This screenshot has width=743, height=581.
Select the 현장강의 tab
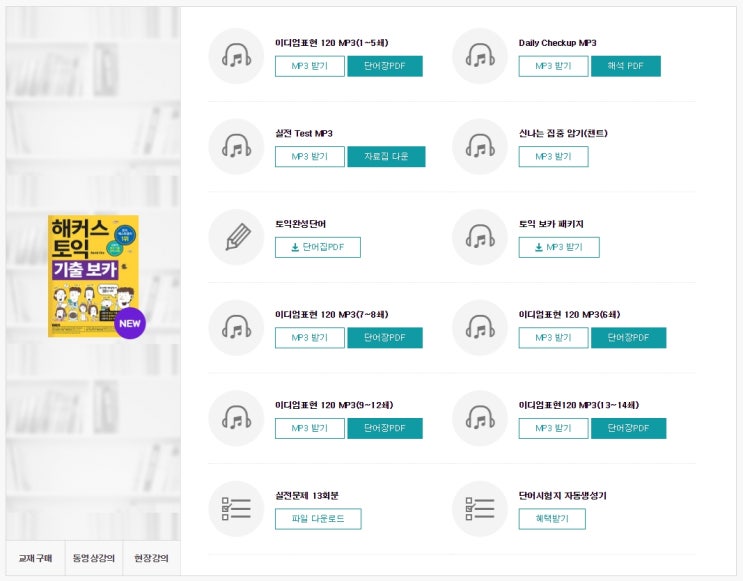pos(151,558)
